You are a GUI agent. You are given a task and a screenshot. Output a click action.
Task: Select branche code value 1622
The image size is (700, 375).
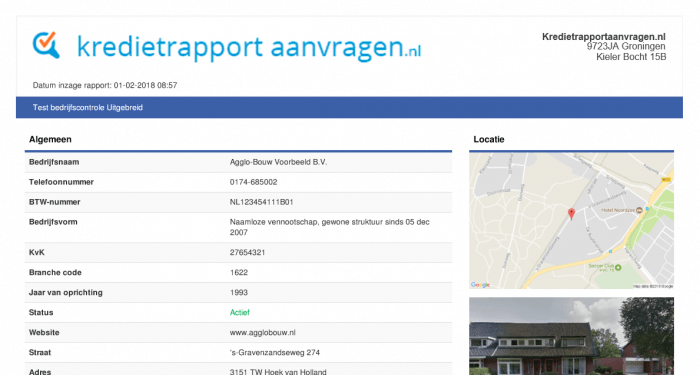click(239, 272)
